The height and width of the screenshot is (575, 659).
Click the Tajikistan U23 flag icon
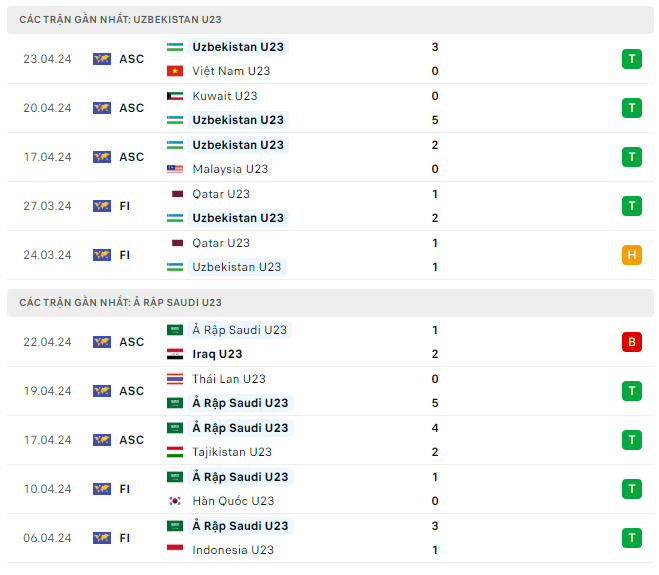point(176,452)
